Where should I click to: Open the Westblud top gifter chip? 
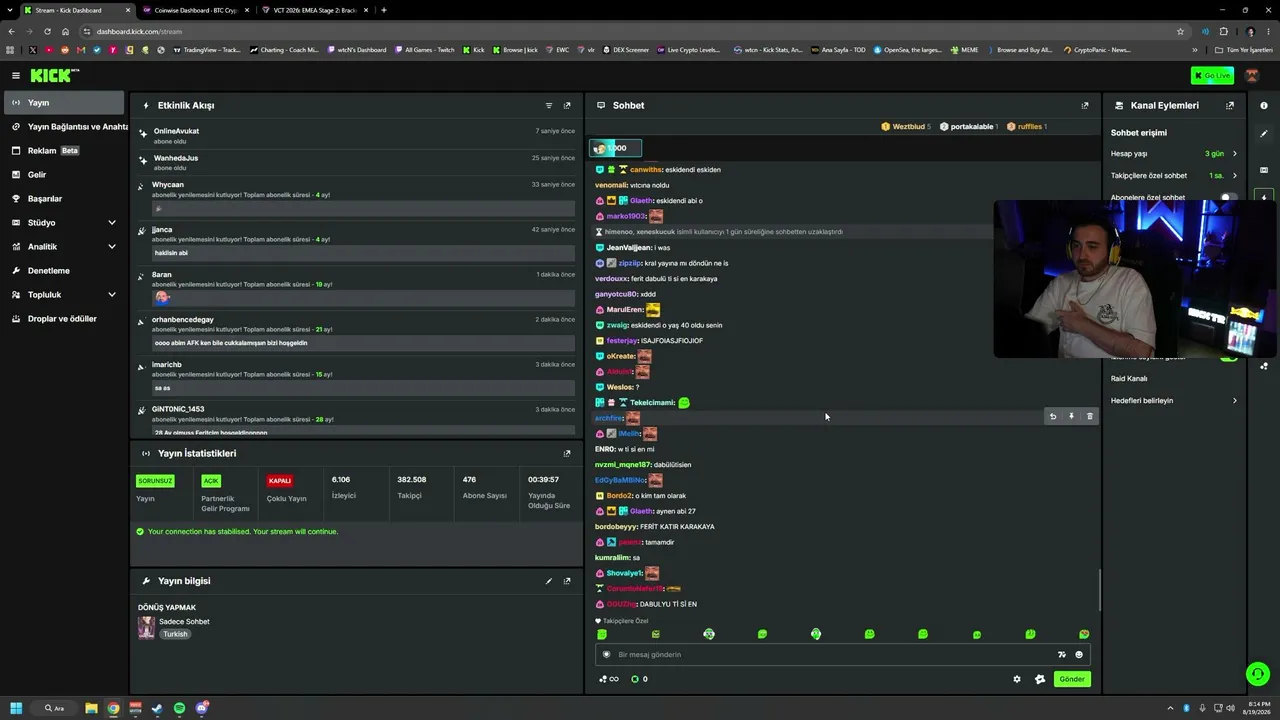906,127
